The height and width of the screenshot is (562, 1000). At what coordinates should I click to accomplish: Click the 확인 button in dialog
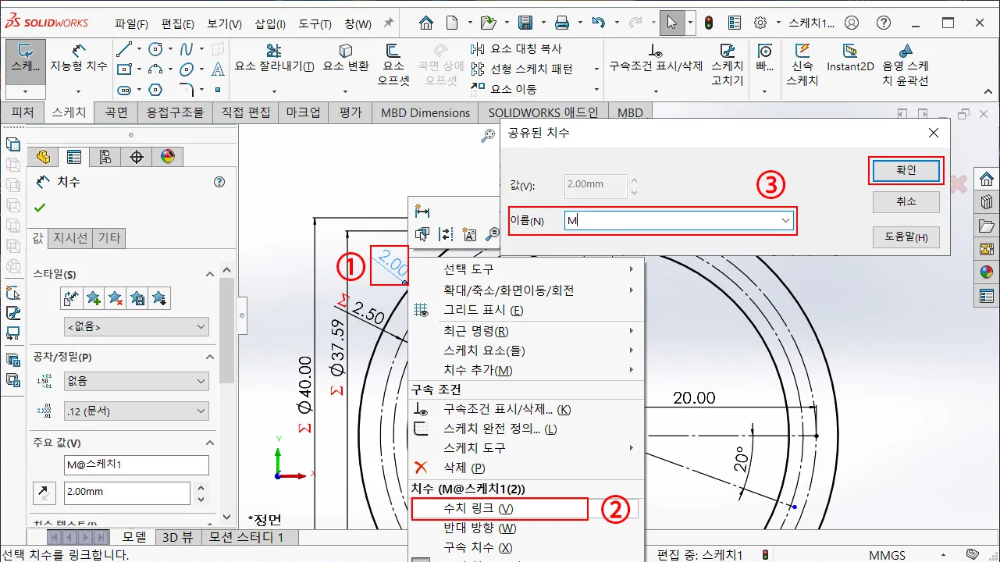point(906,170)
